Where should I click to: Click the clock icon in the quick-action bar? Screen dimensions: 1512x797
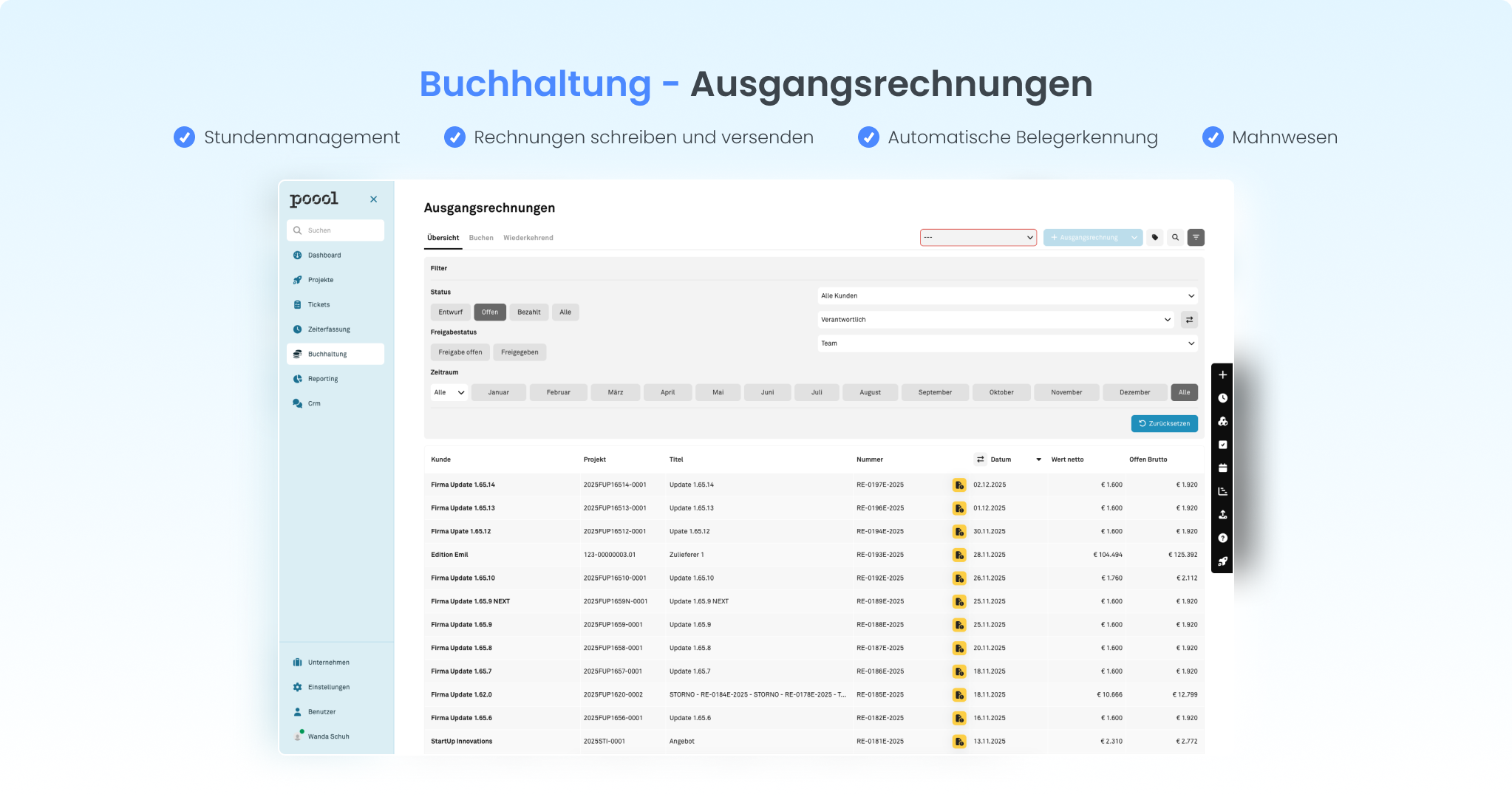point(1223,398)
